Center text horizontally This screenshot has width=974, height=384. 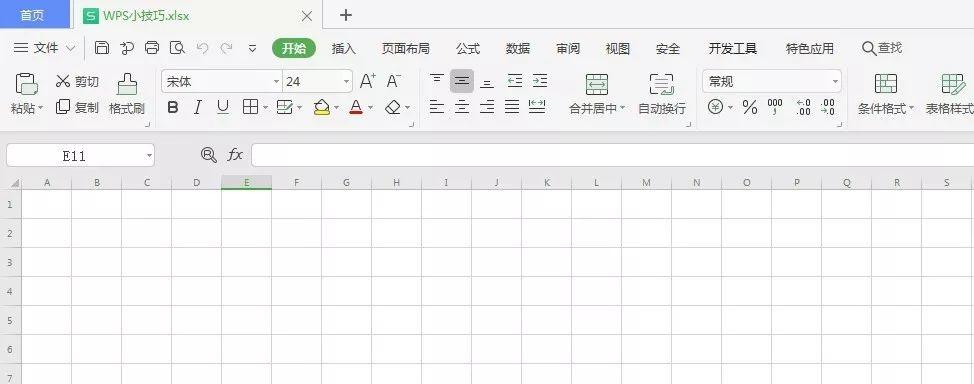click(462, 107)
